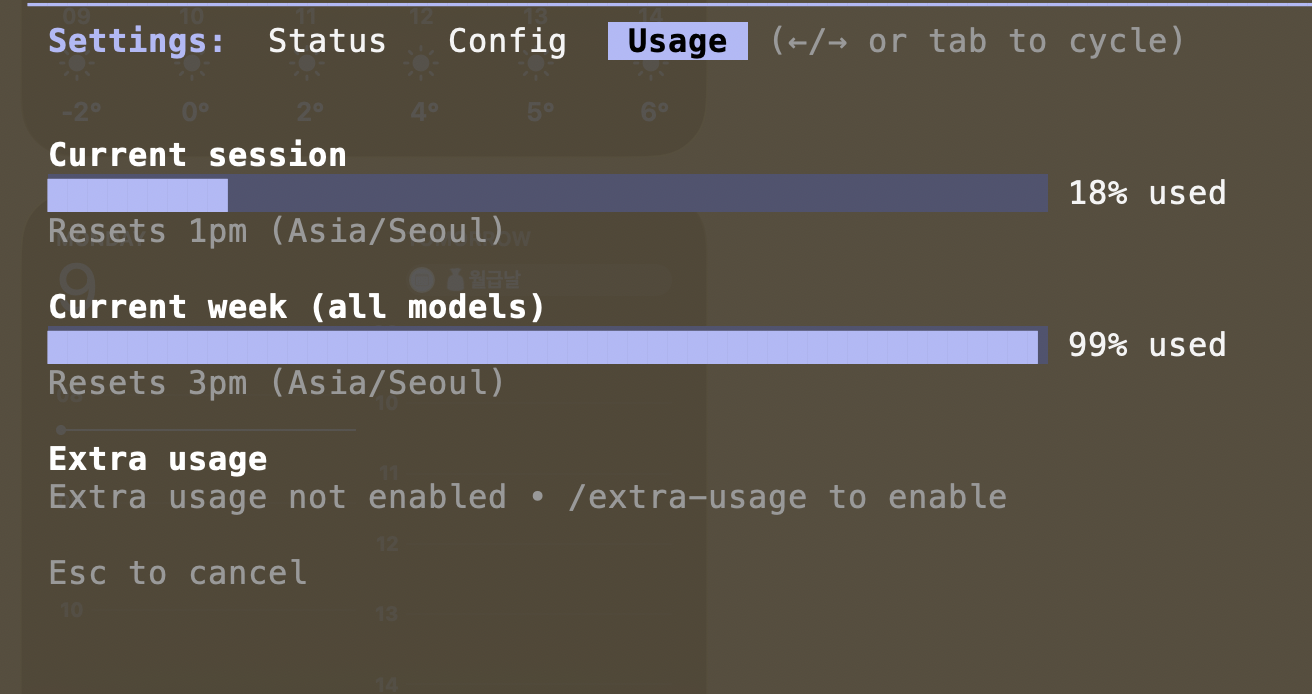
Task: Click the 18% used label
Action: pyautogui.click(x=1147, y=193)
